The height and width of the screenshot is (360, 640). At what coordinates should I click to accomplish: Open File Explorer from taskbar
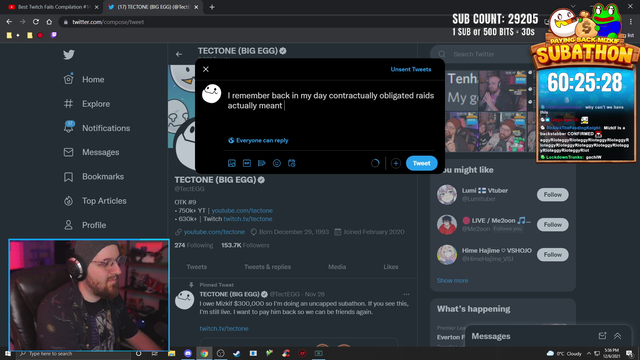click(171, 353)
